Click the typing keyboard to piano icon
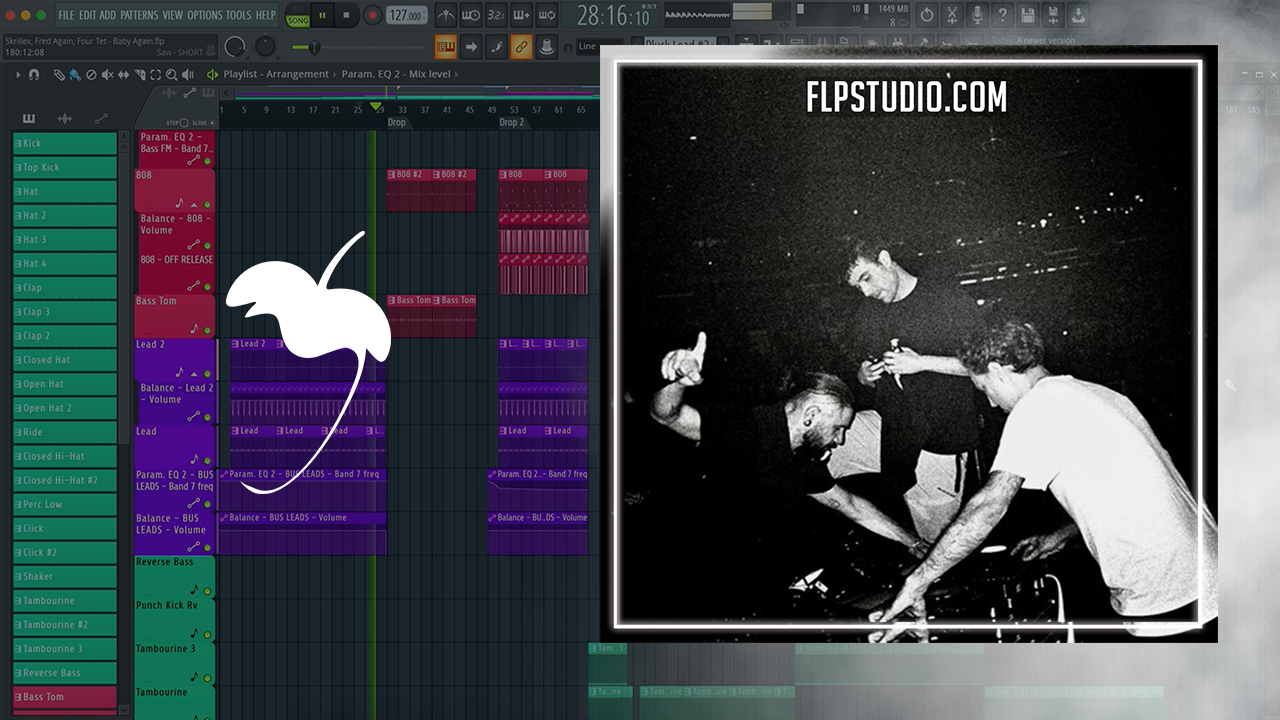 coord(446,47)
